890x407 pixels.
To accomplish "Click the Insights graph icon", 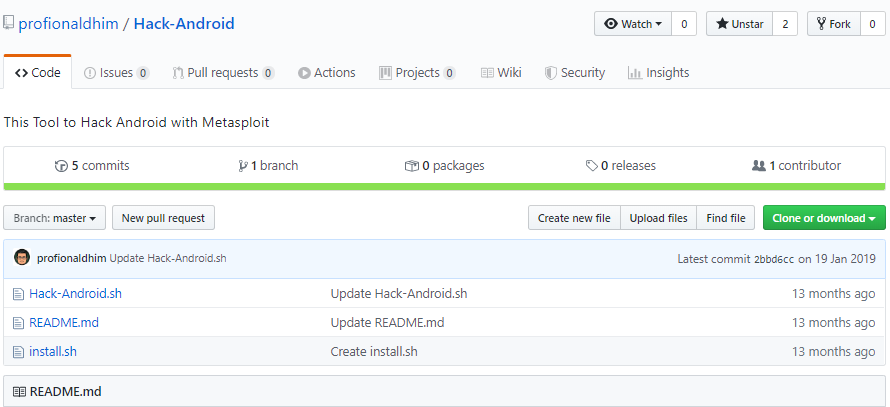I will pos(635,73).
